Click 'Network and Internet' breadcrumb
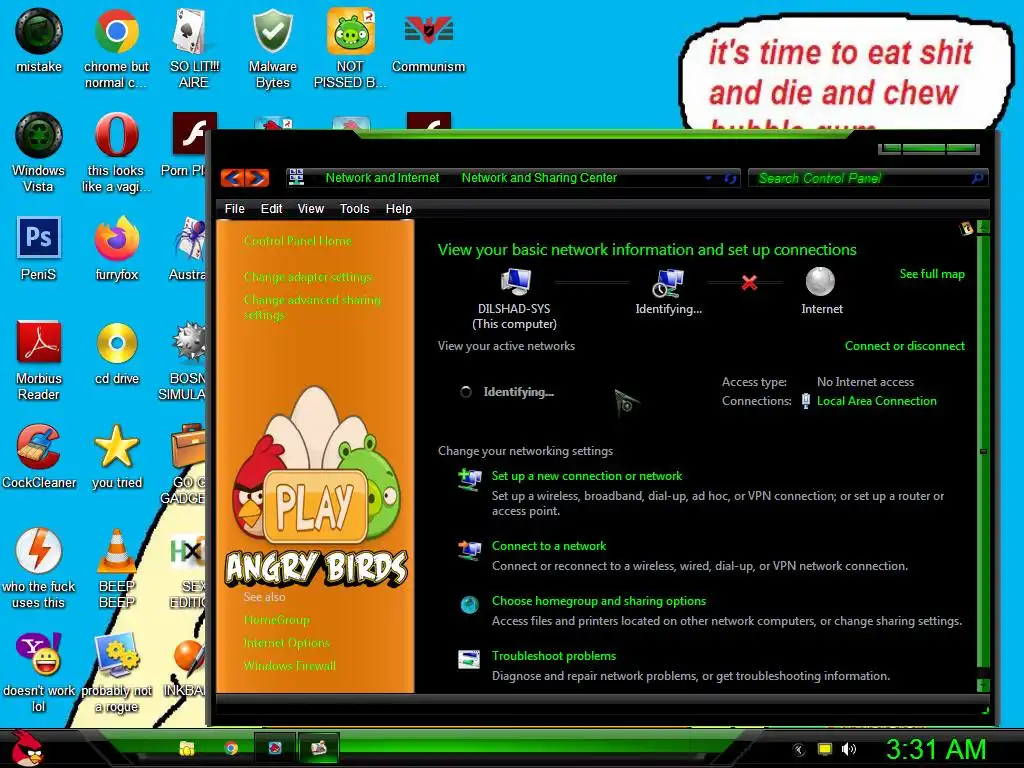1024x768 pixels. pos(382,178)
